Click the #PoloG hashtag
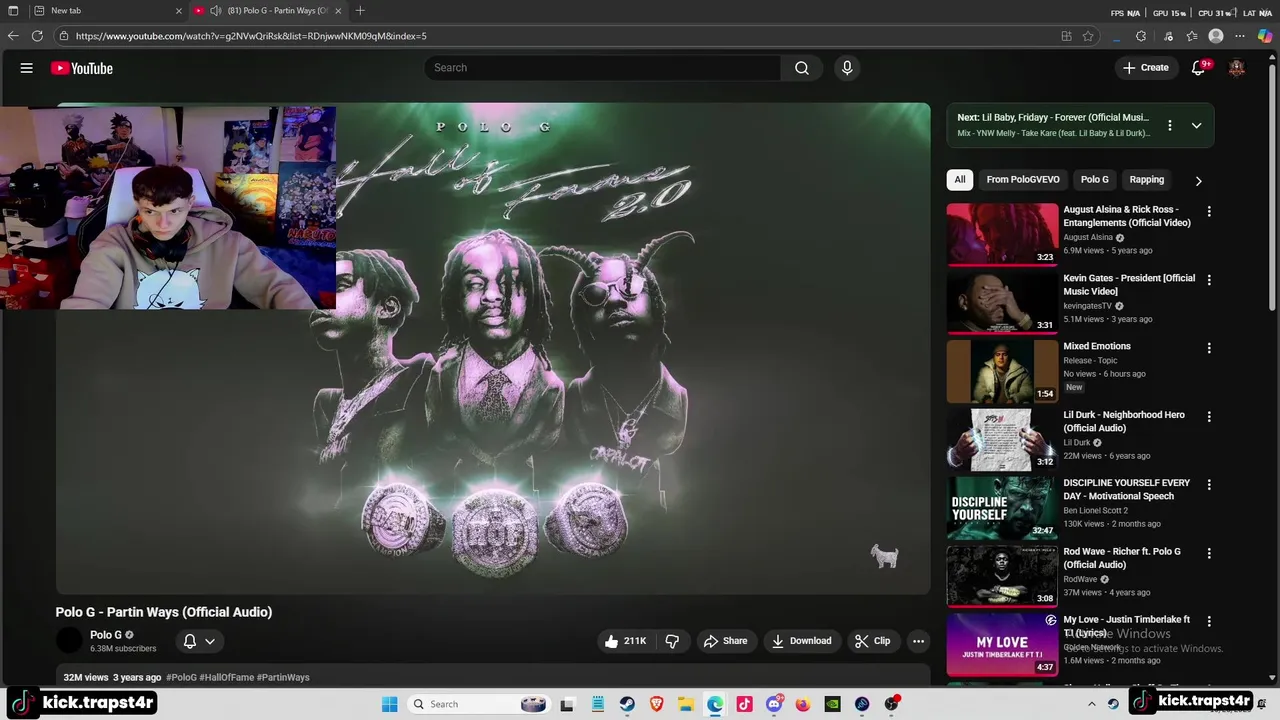Screen dimensions: 1280x720 click(181, 677)
